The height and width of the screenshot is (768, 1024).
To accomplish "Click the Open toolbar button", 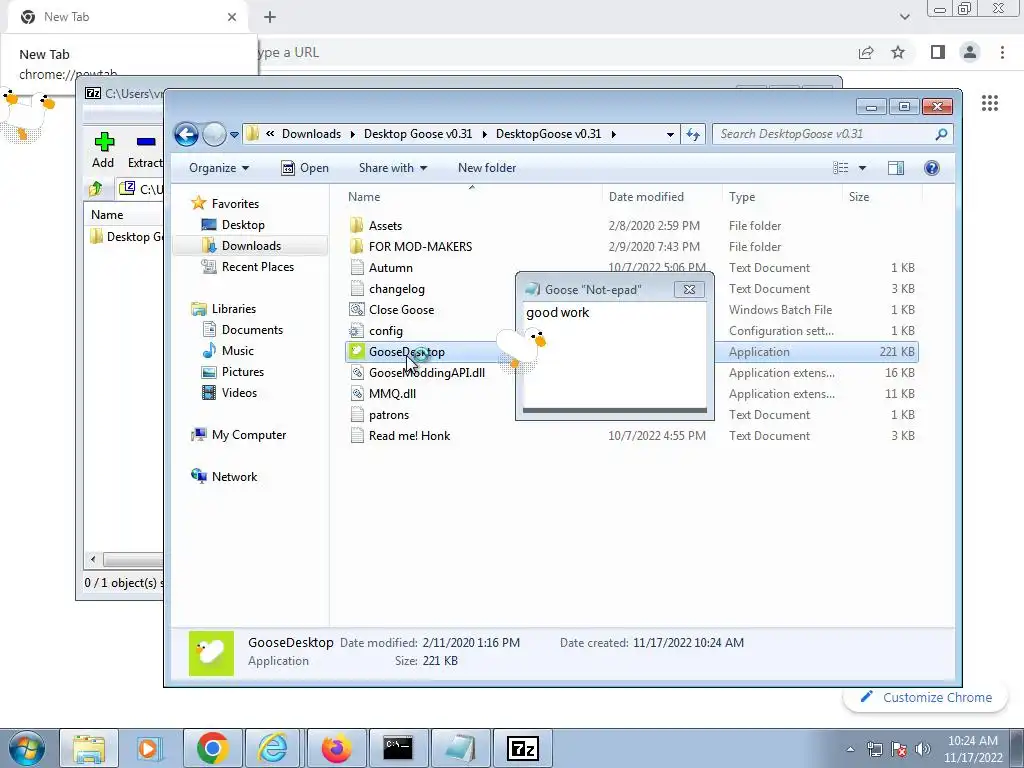I will pos(305,168).
